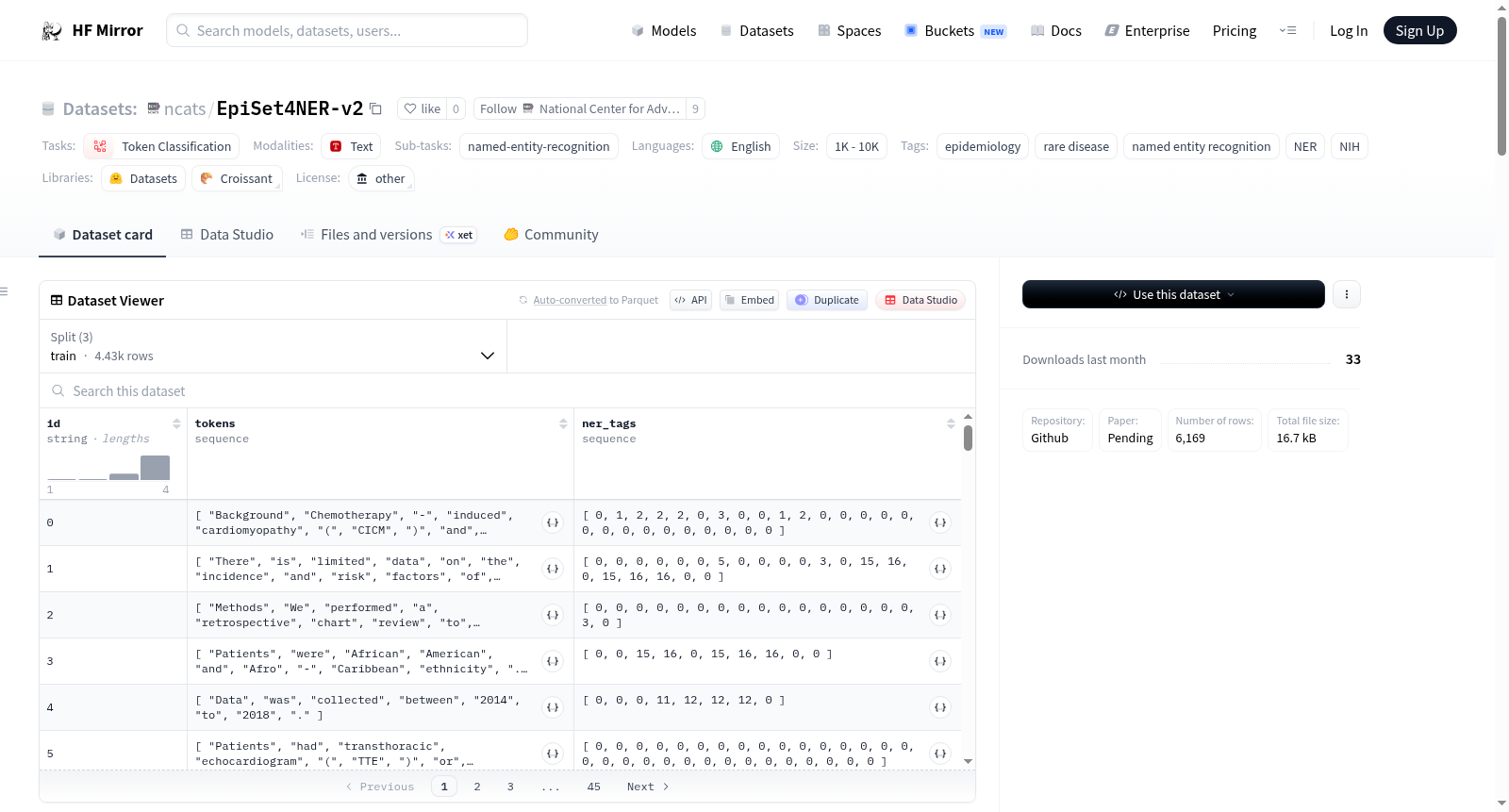
Task: Expand ner_tags JSON for row 1
Action: click(x=940, y=569)
